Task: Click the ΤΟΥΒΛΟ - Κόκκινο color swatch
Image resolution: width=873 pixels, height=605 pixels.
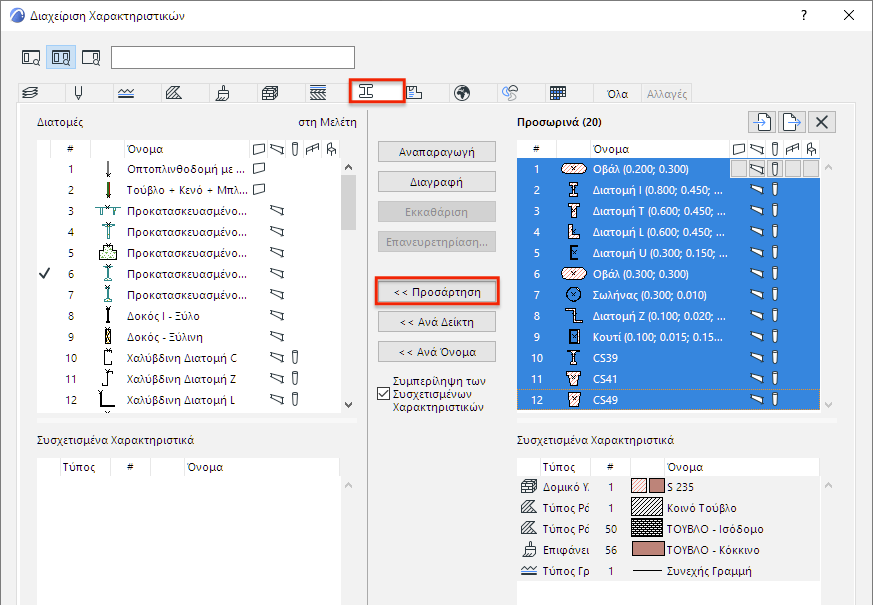Action: [x=648, y=549]
